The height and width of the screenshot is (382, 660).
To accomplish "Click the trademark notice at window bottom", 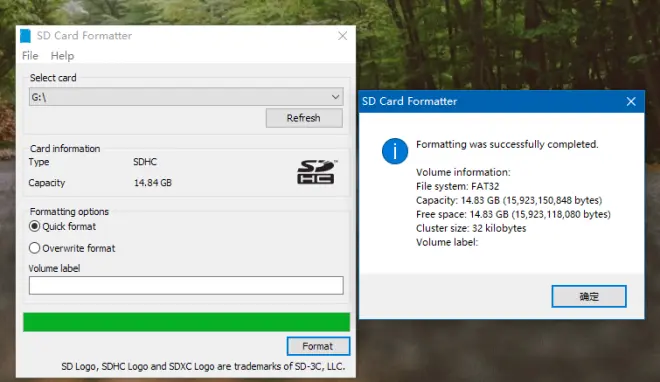I will [203, 366].
